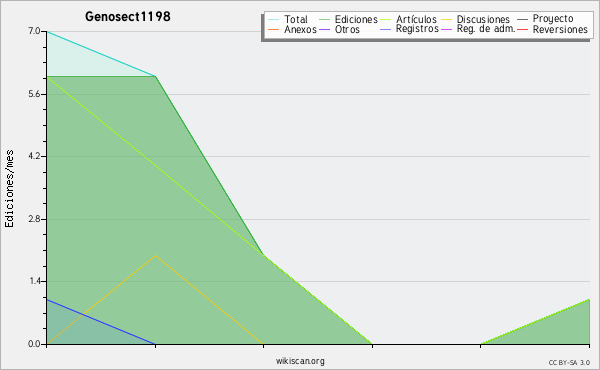600x370 pixels.
Task: Click the blue Registros line in chart
Action: click(101, 322)
